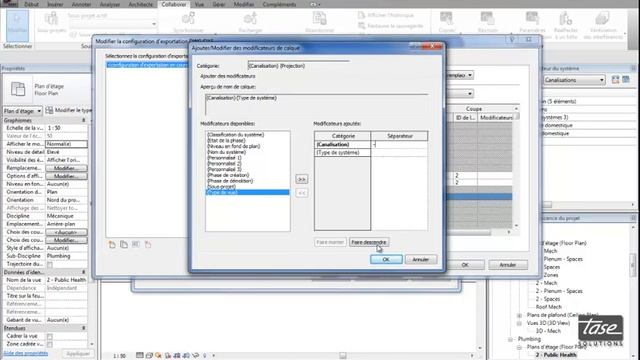Click Annuler in the export configuration dialog
The image size is (640, 360).
[x=508, y=265]
